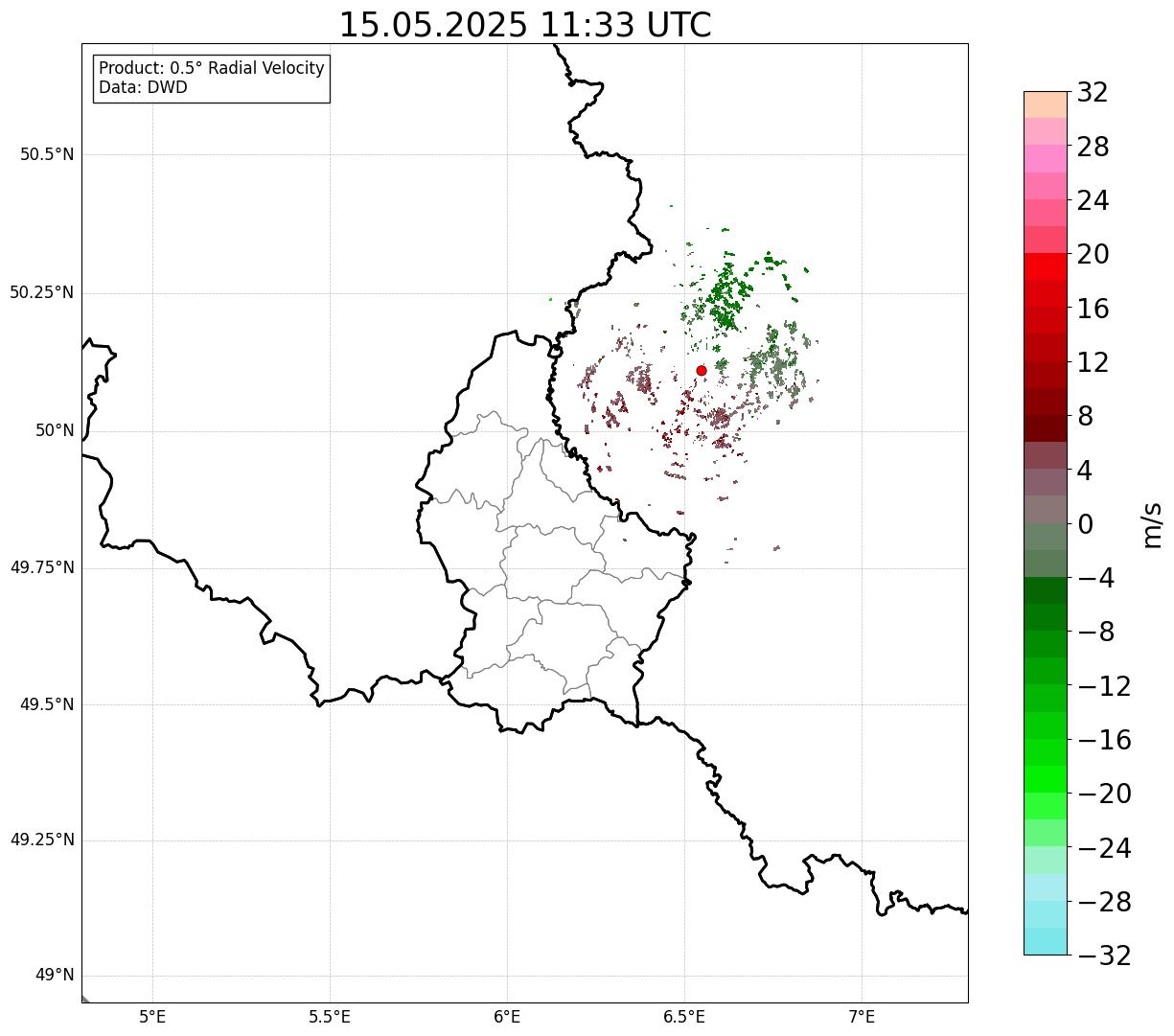Click the colorbar tick label −20
This screenshot has width=1174, height=1036.
(1104, 794)
